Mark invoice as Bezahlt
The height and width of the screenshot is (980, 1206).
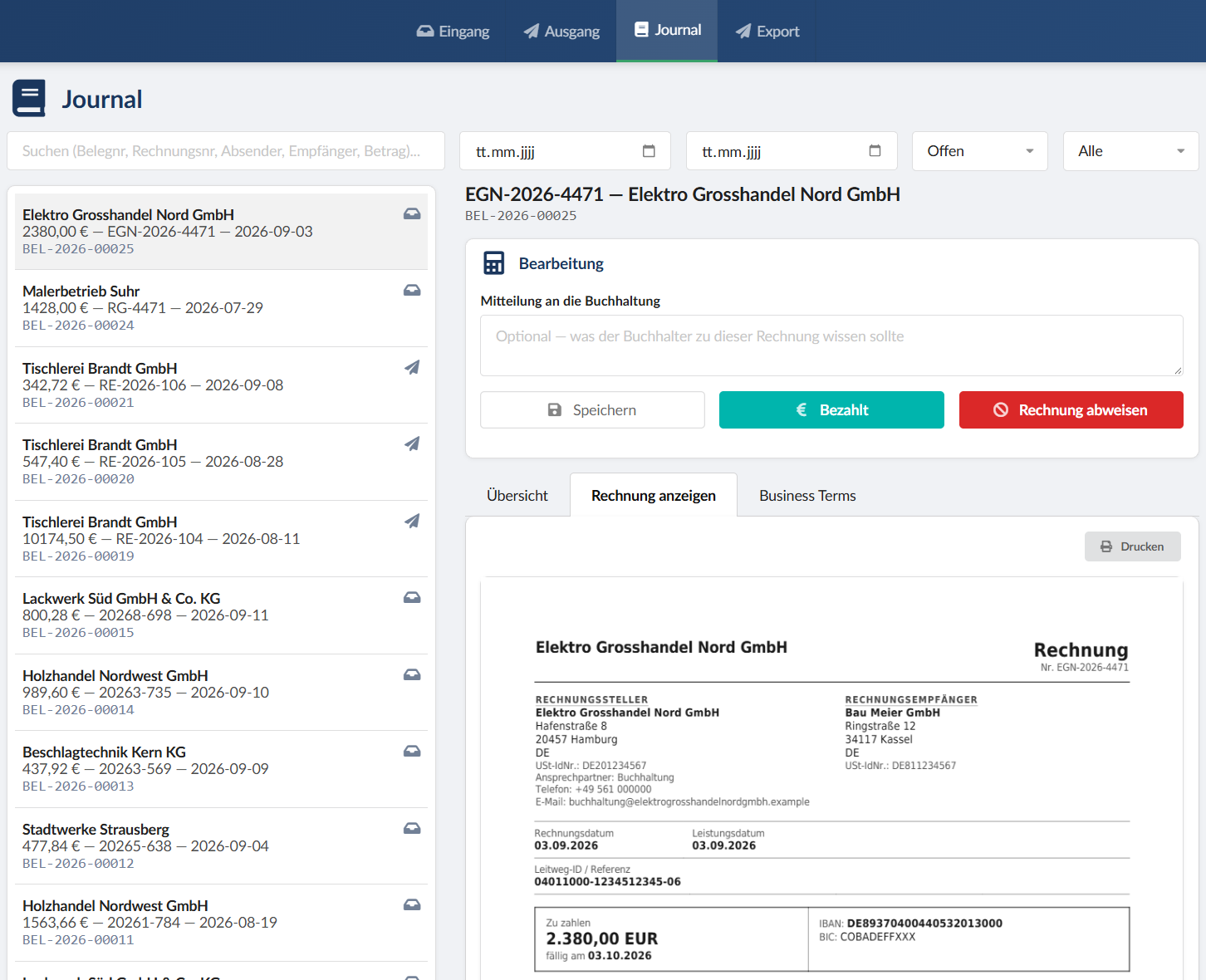(831, 410)
